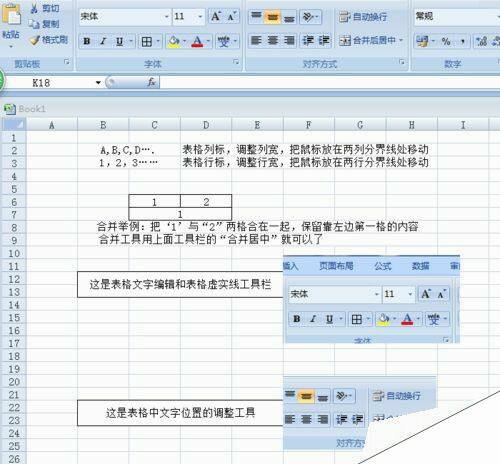Click the phonetic guide (雯) icon
The image size is (500, 464).
pyautogui.click(x=223, y=42)
